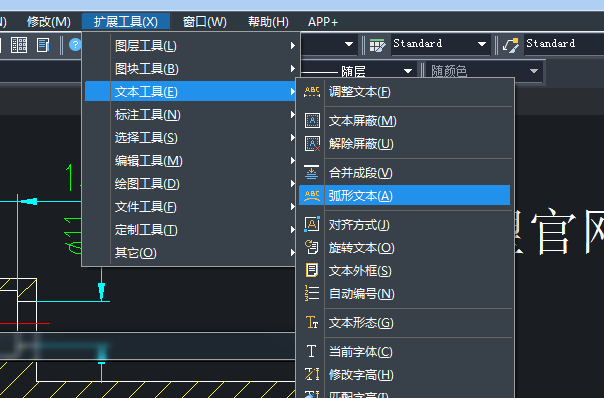The width and height of the screenshot is (604, 398).
Task: Choose 文本外框(S) command
Action: [x=404, y=270]
